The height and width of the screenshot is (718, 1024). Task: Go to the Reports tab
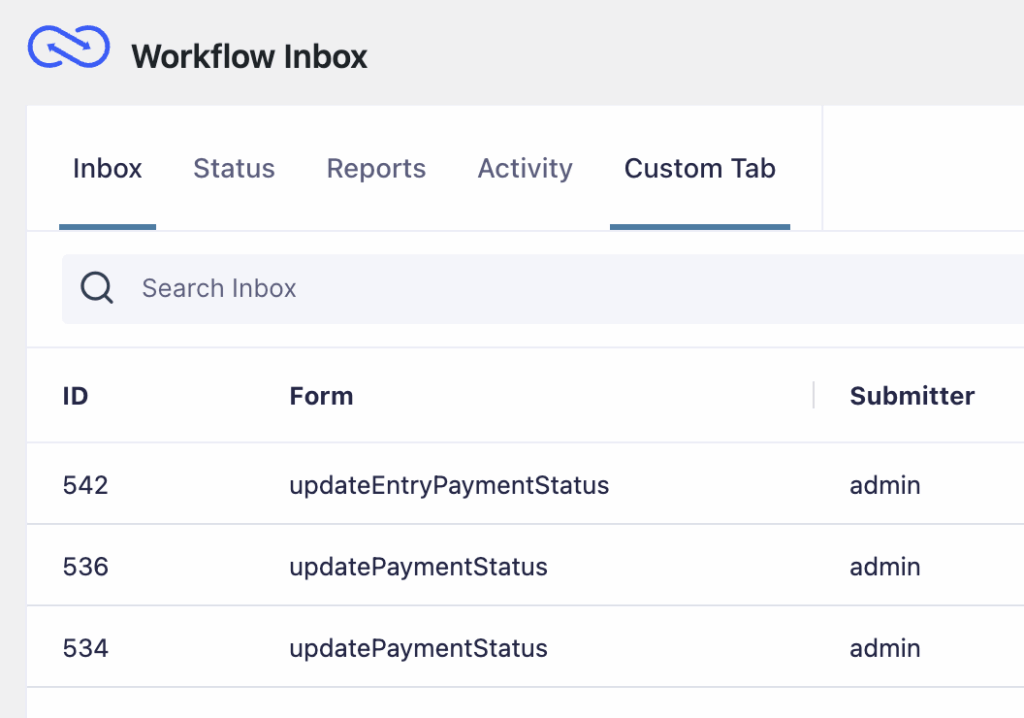click(376, 169)
